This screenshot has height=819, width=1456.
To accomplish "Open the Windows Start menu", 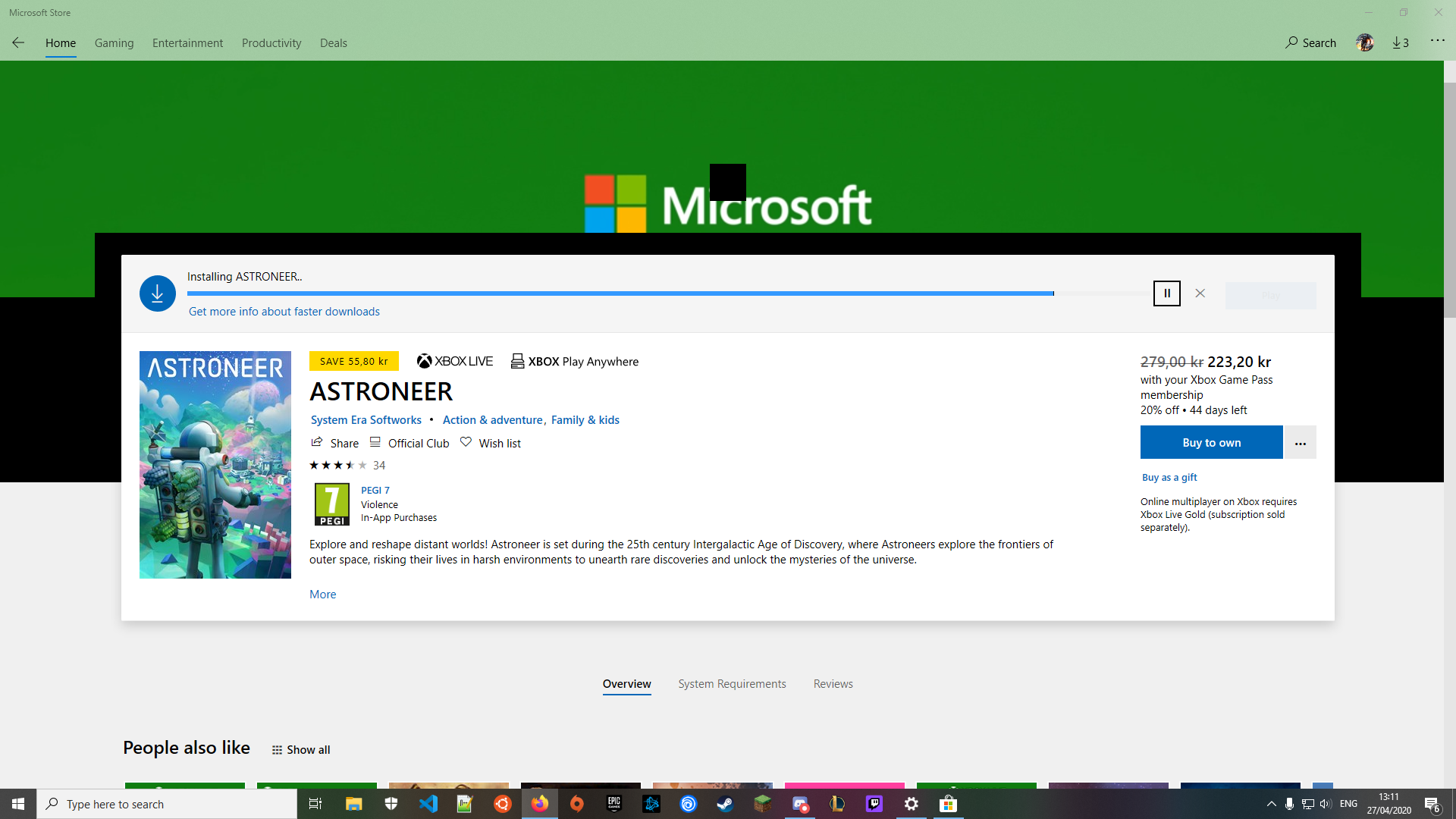I will [x=18, y=804].
